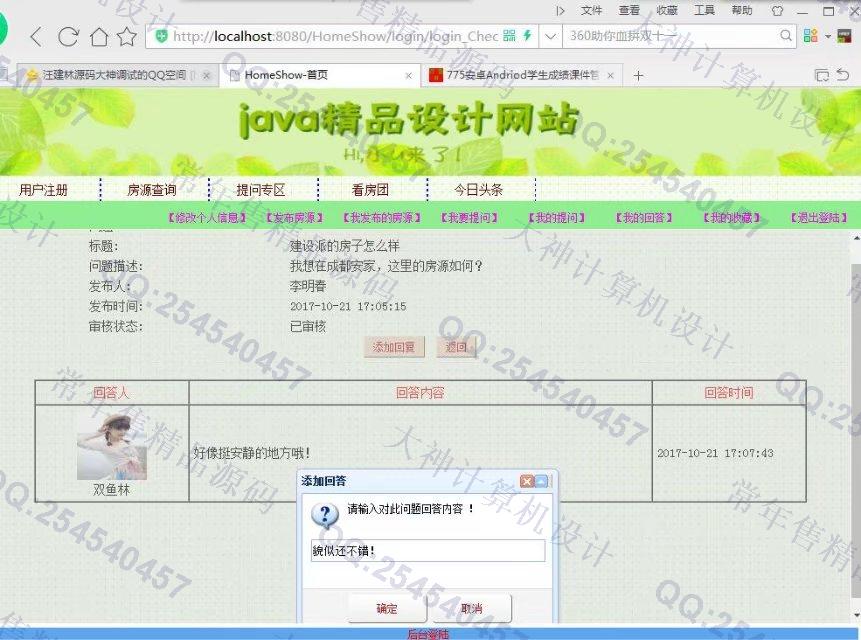Viewport: 861px width, 640px height.
Task: Open the QR code icon in the address bar
Action: (x=510, y=36)
